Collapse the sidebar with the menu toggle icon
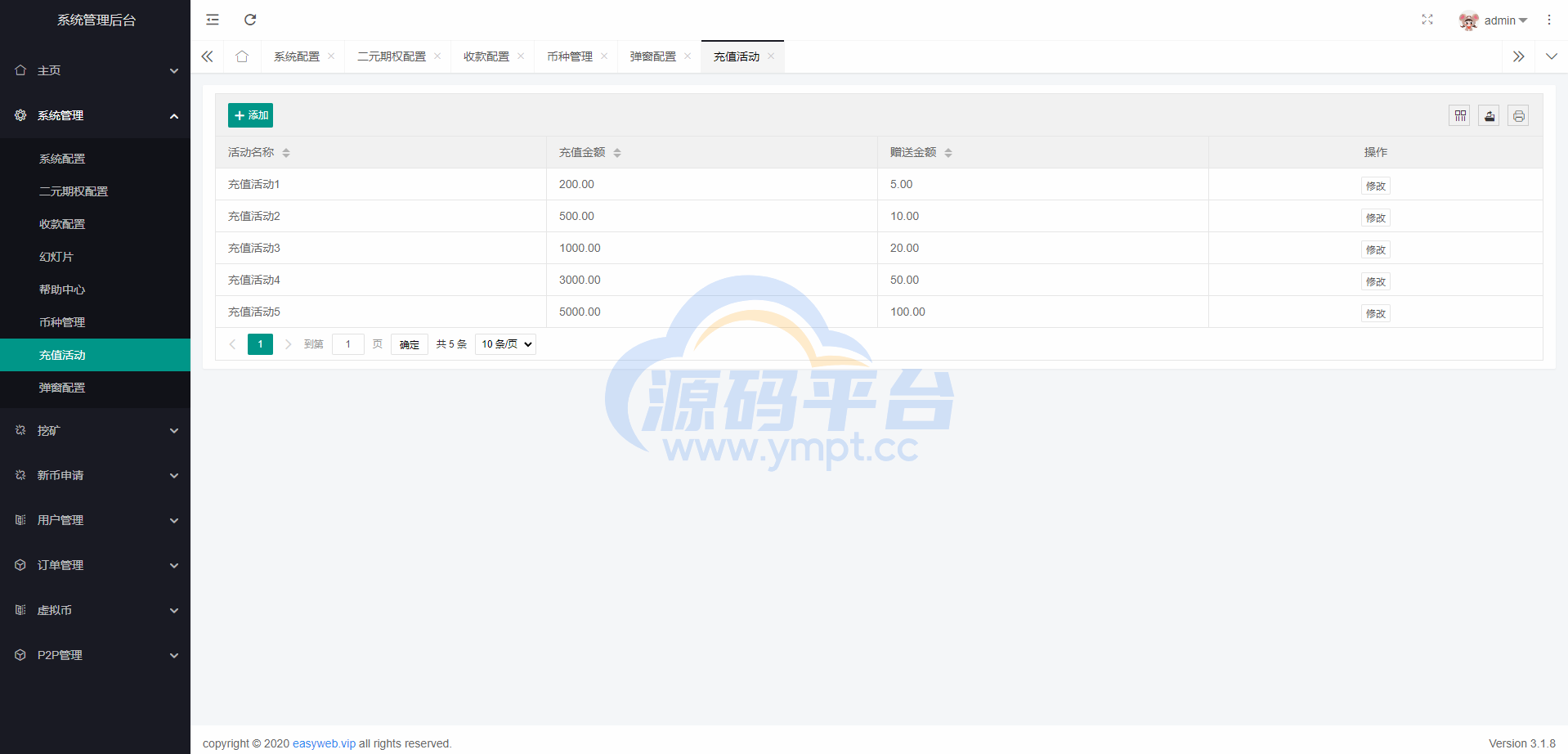 tap(213, 20)
